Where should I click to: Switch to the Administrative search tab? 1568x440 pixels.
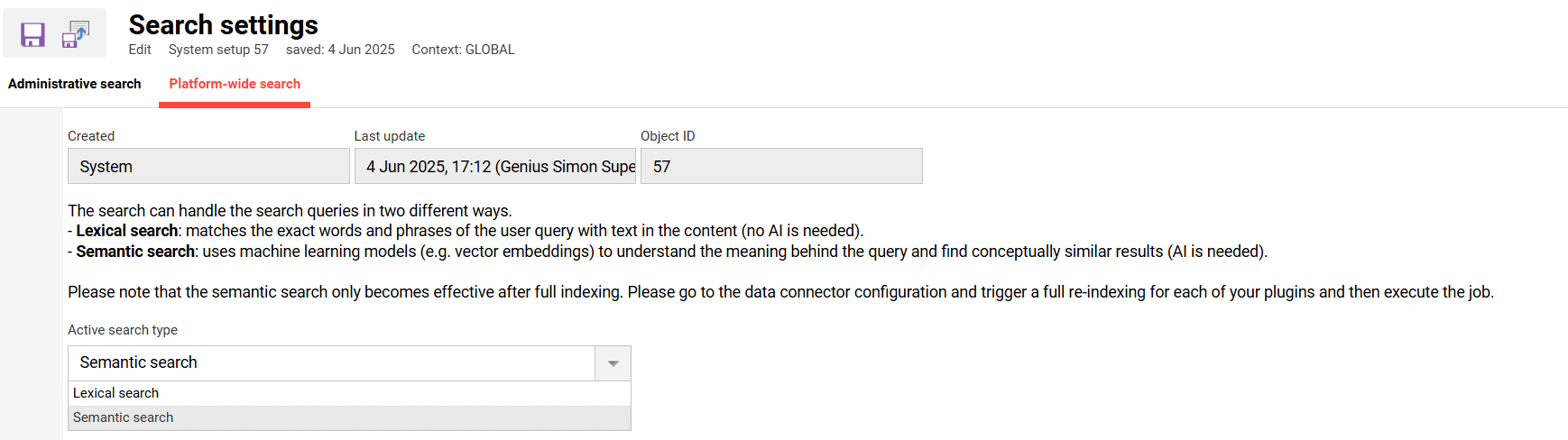(74, 84)
